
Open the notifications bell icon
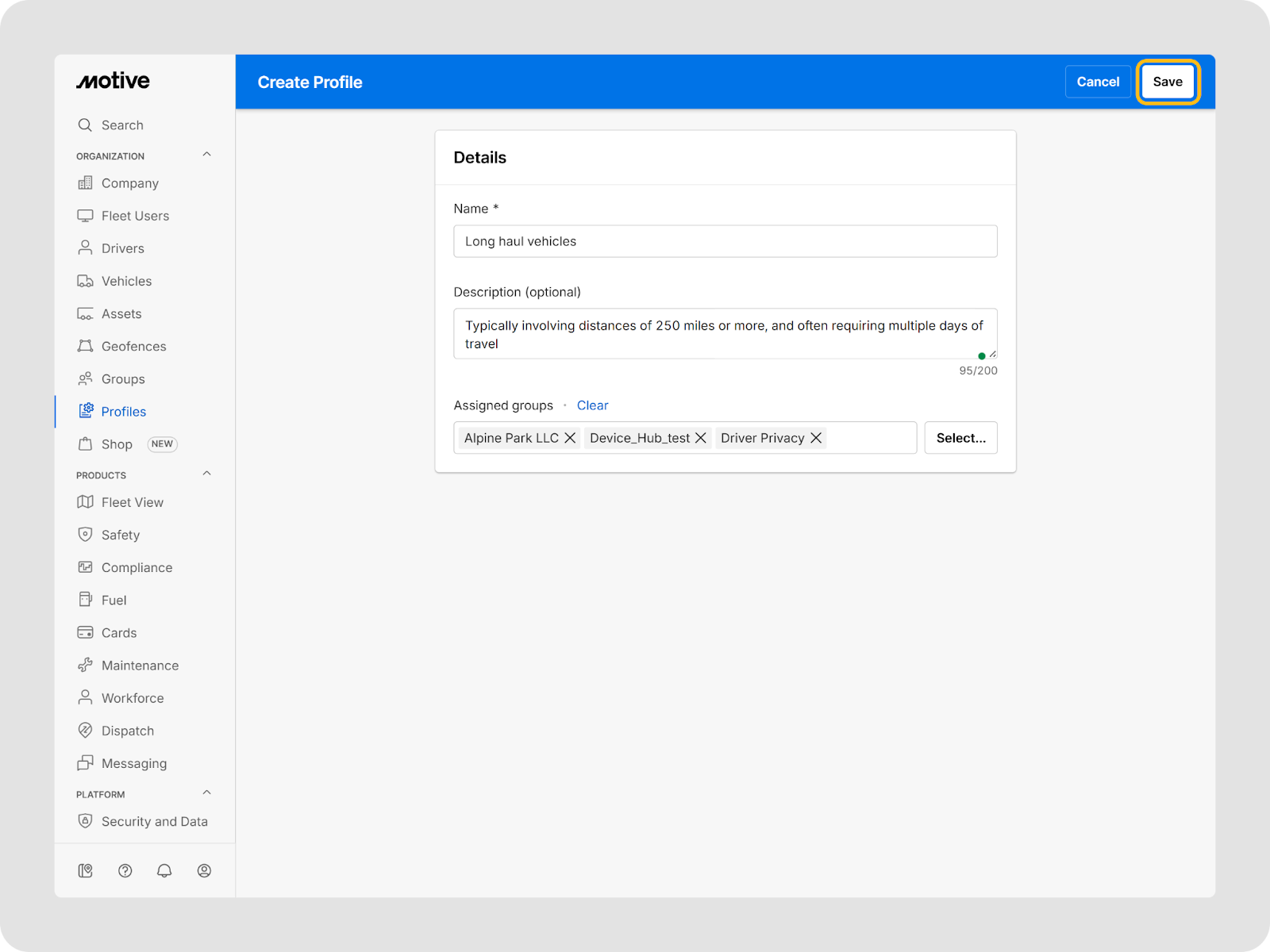coord(164,870)
